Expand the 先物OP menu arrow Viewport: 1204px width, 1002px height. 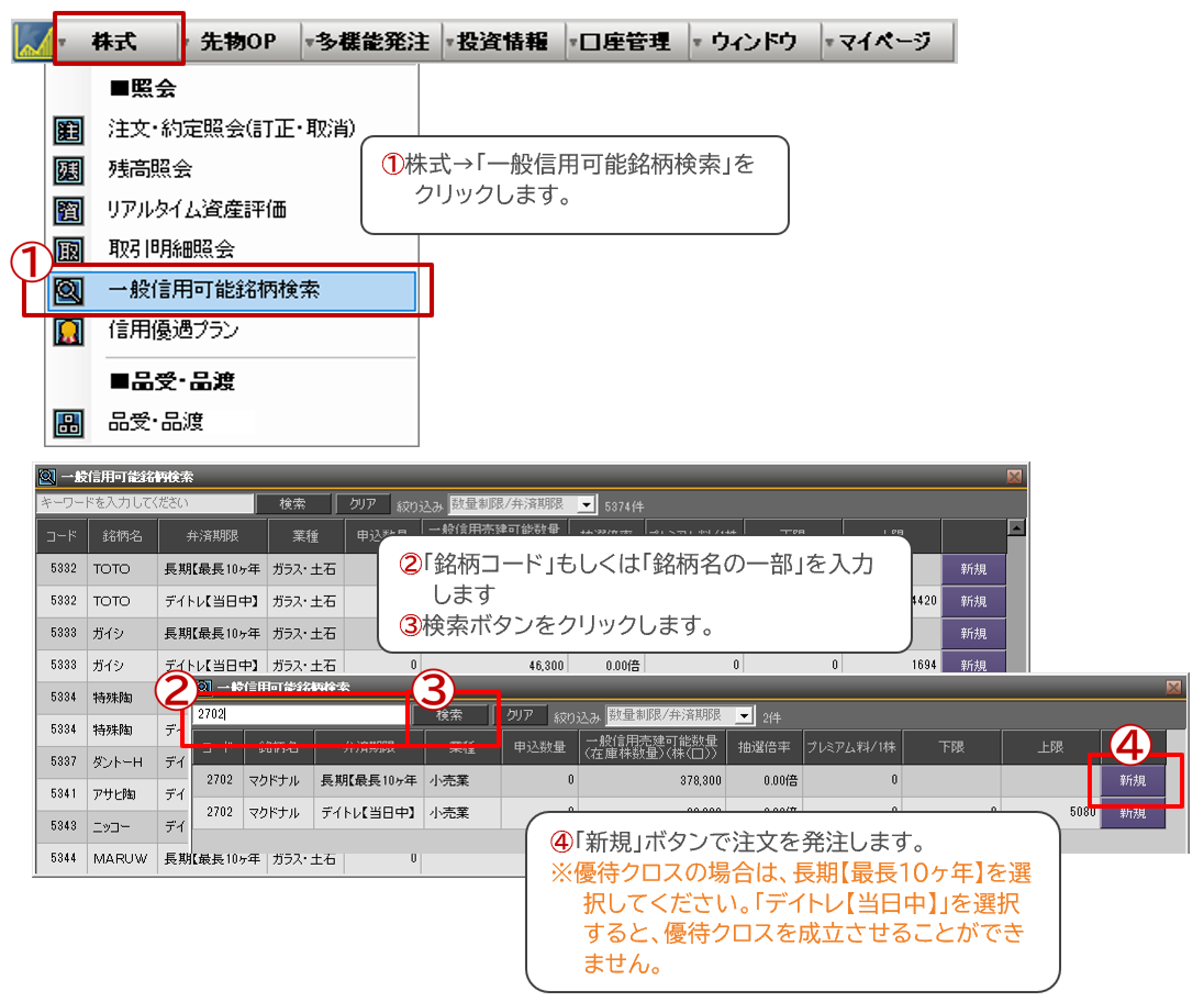pos(187,42)
